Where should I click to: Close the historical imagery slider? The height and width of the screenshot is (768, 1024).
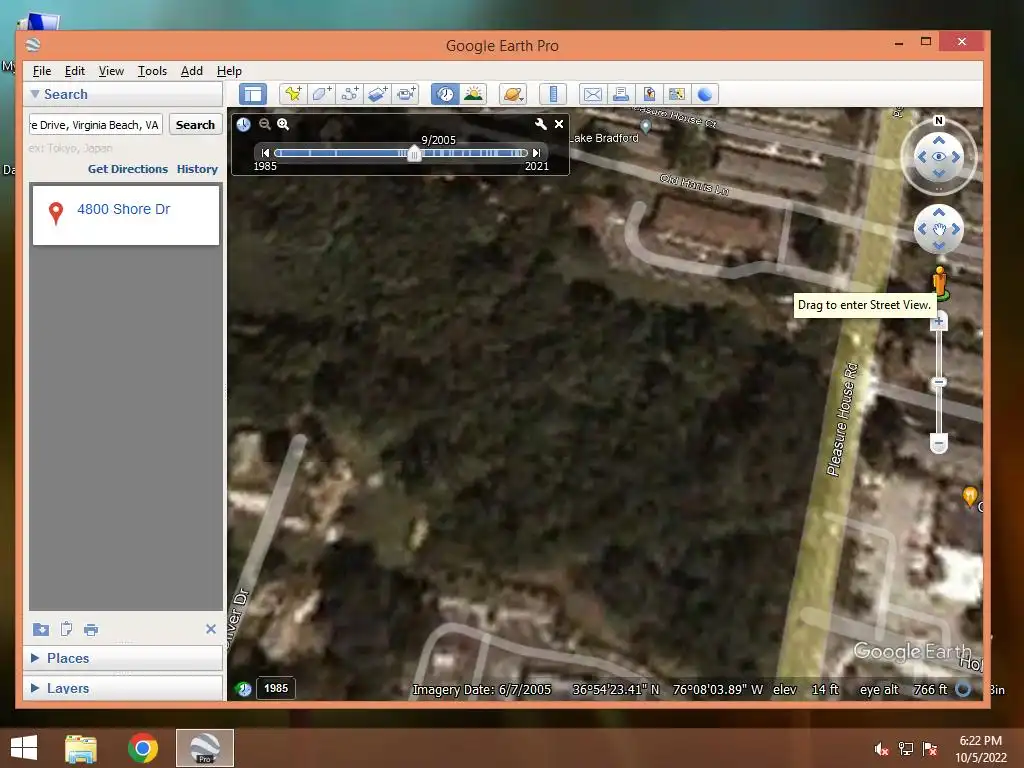(x=559, y=124)
